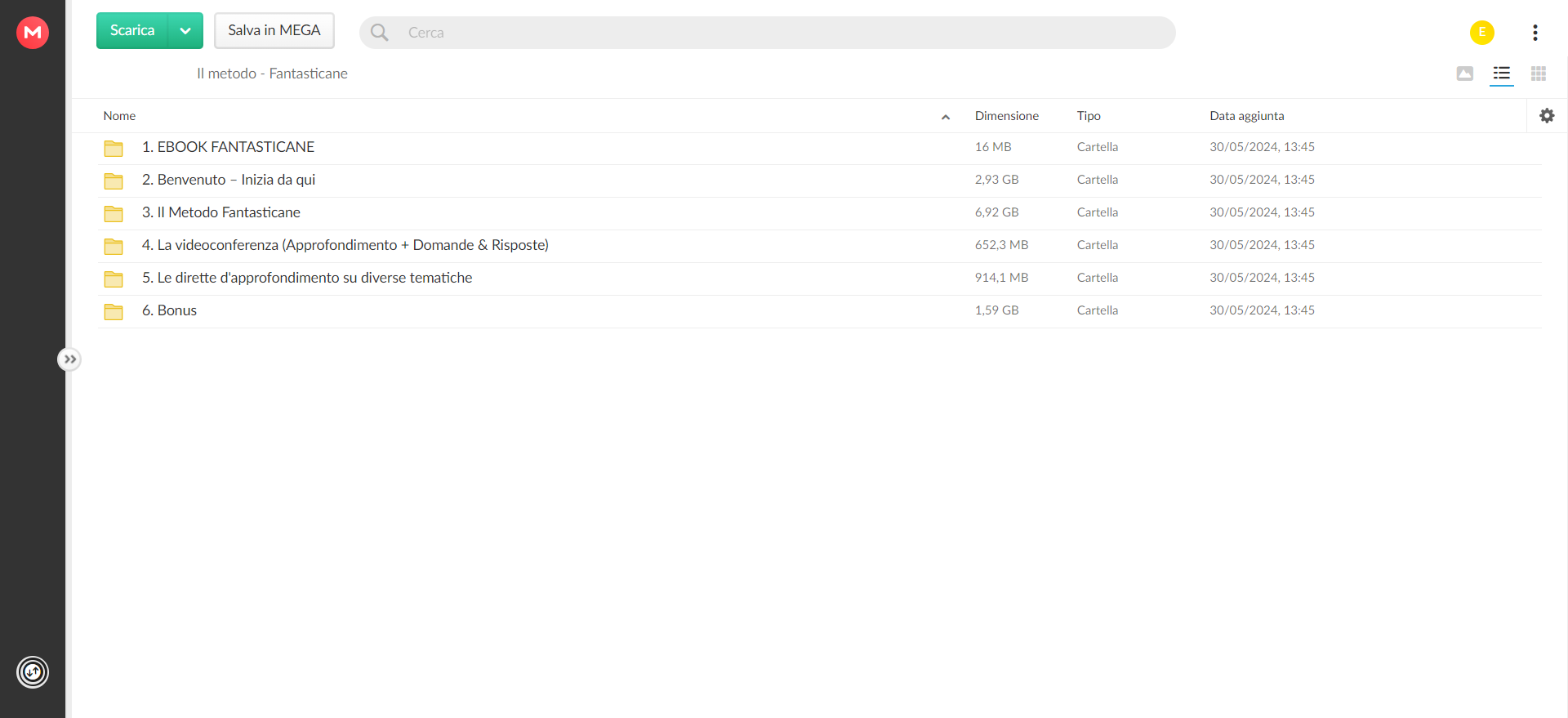The height and width of the screenshot is (718, 1568).
Task: Switch to media gallery view
Action: [x=1465, y=74]
